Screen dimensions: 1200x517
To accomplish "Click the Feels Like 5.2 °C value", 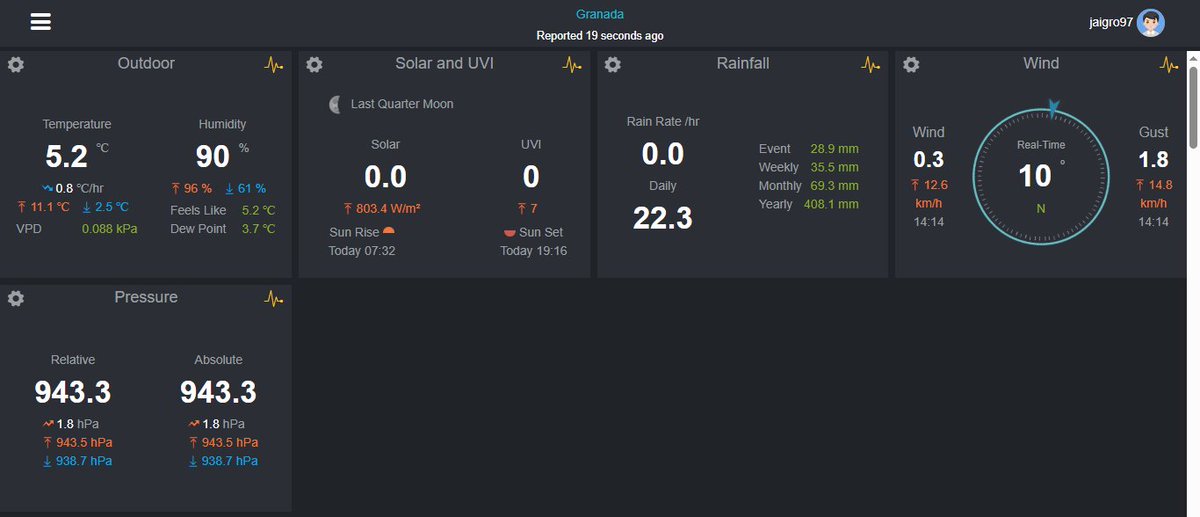I will [258, 211].
